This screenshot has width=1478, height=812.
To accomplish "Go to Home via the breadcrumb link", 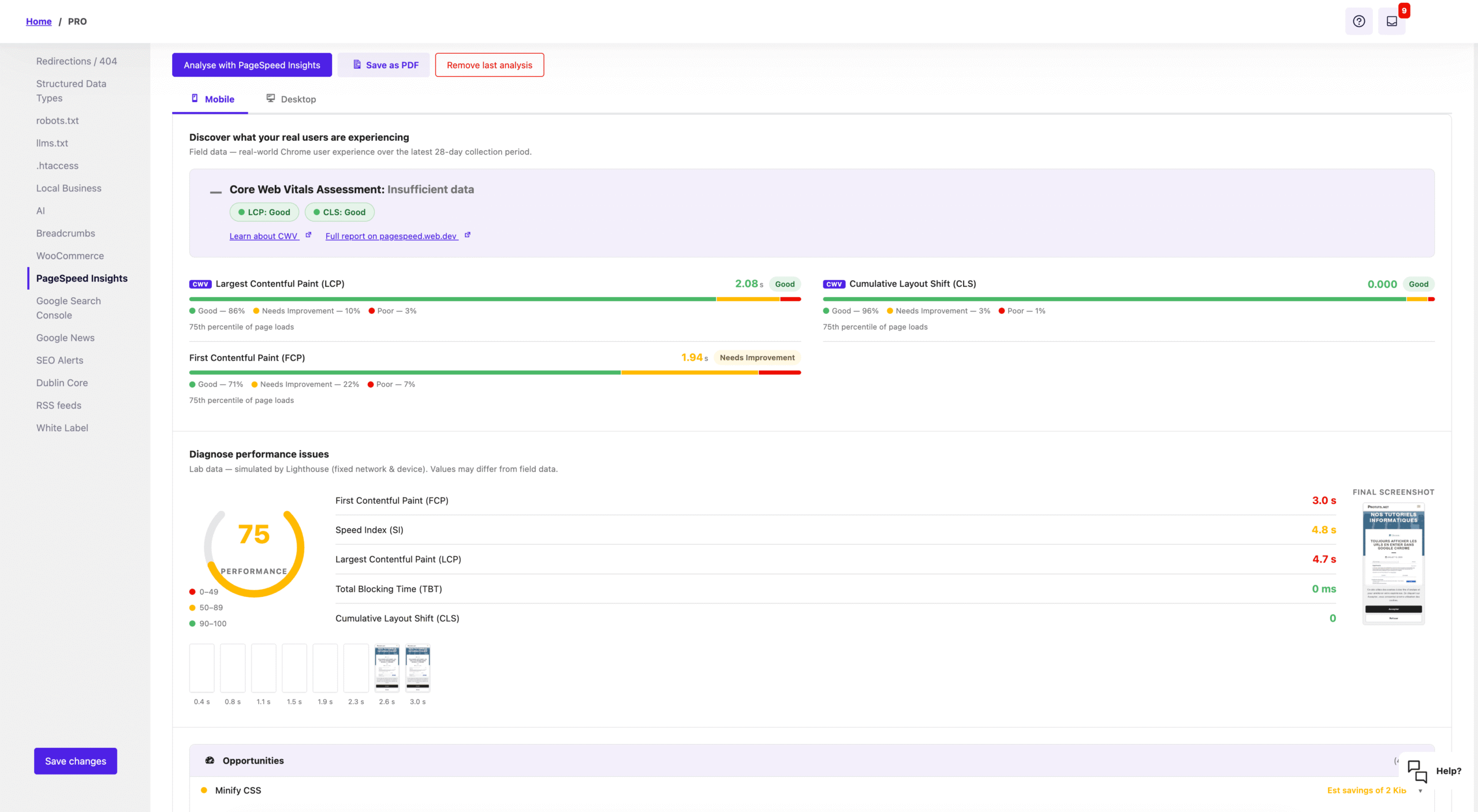I will pyautogui.click(x=39, y=21).
